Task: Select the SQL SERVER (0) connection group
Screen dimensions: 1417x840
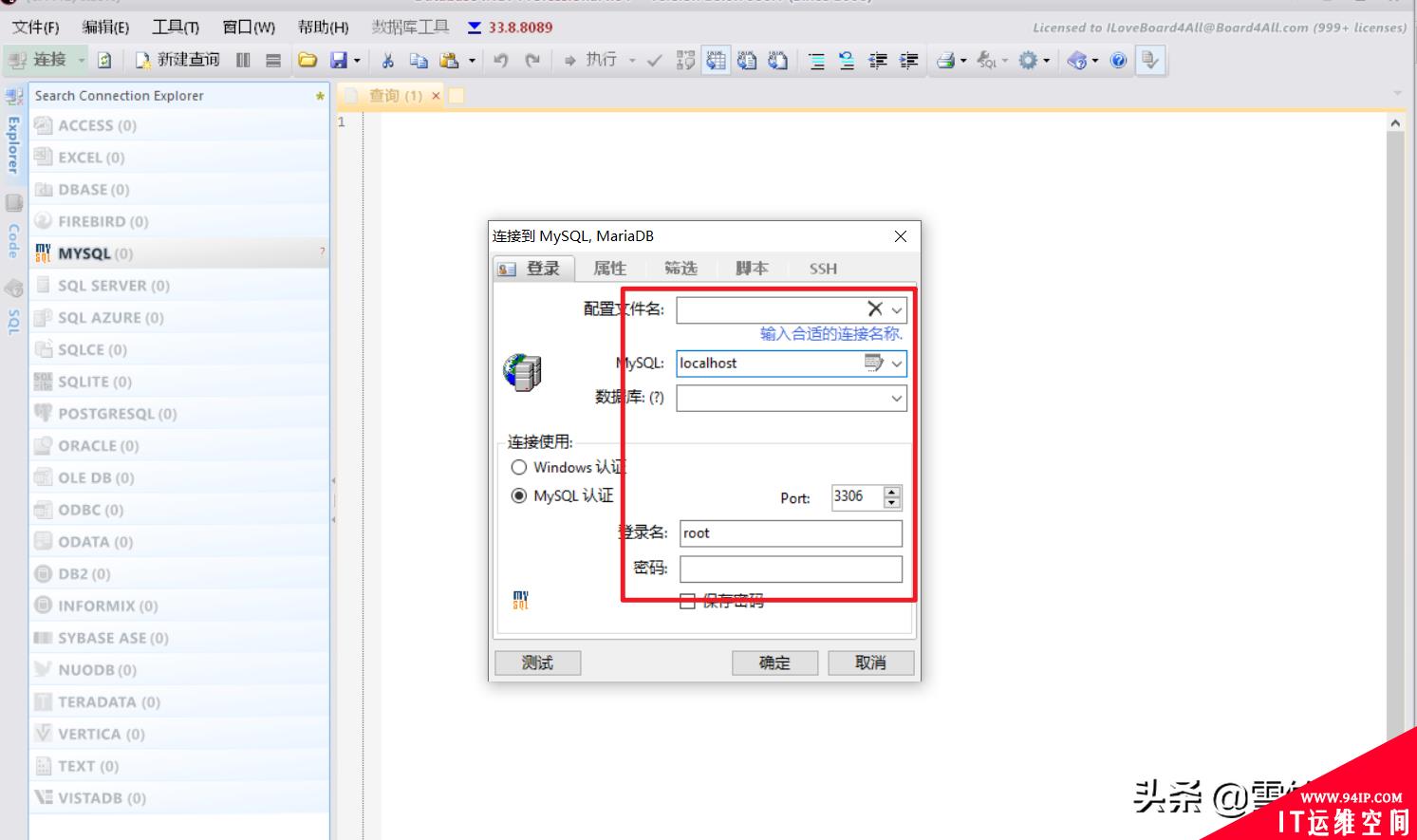Action: point(179,286)
